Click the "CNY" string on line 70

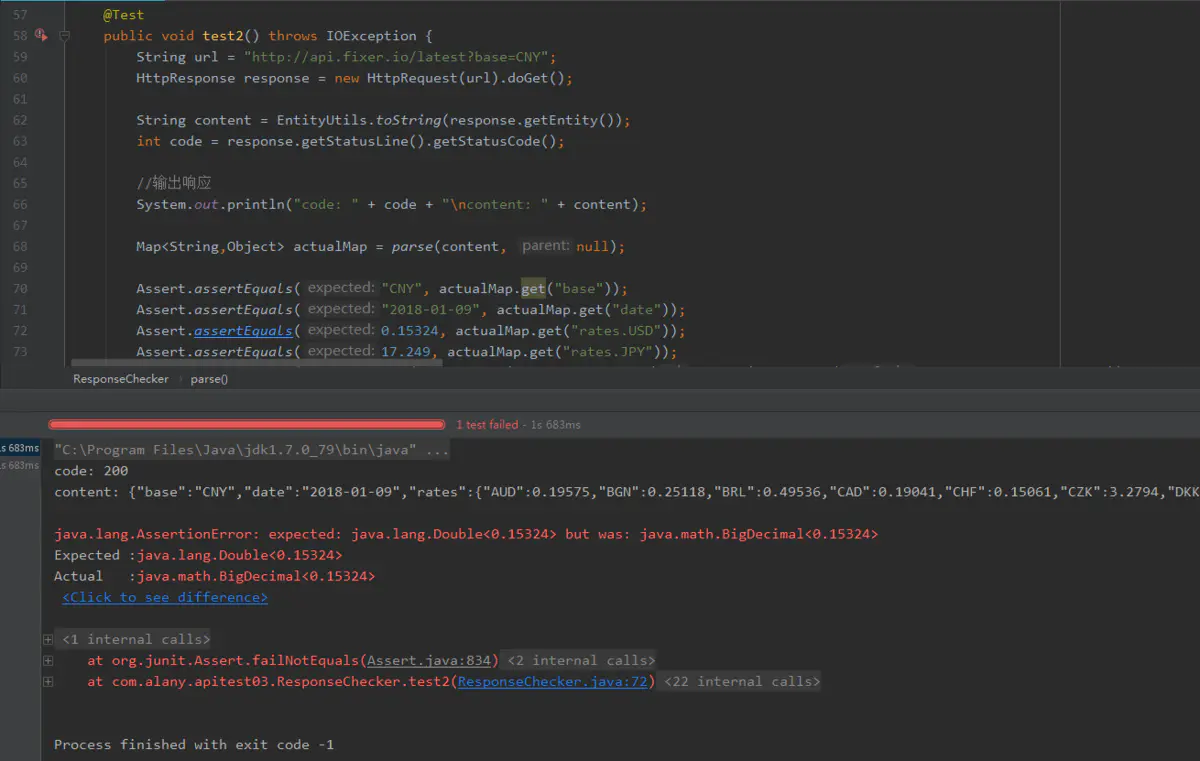(x=401, y=288)
